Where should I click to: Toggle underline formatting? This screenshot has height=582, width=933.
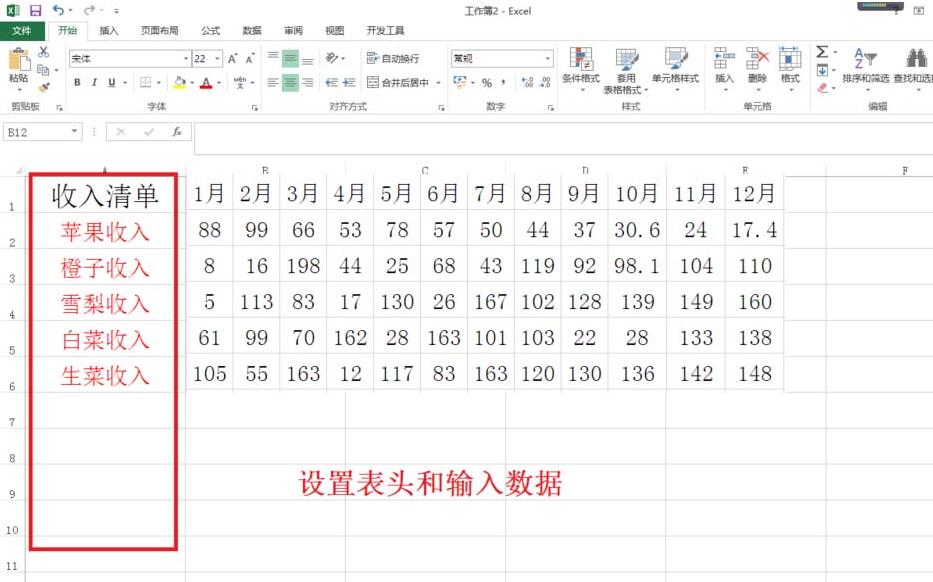coord(111,82)
